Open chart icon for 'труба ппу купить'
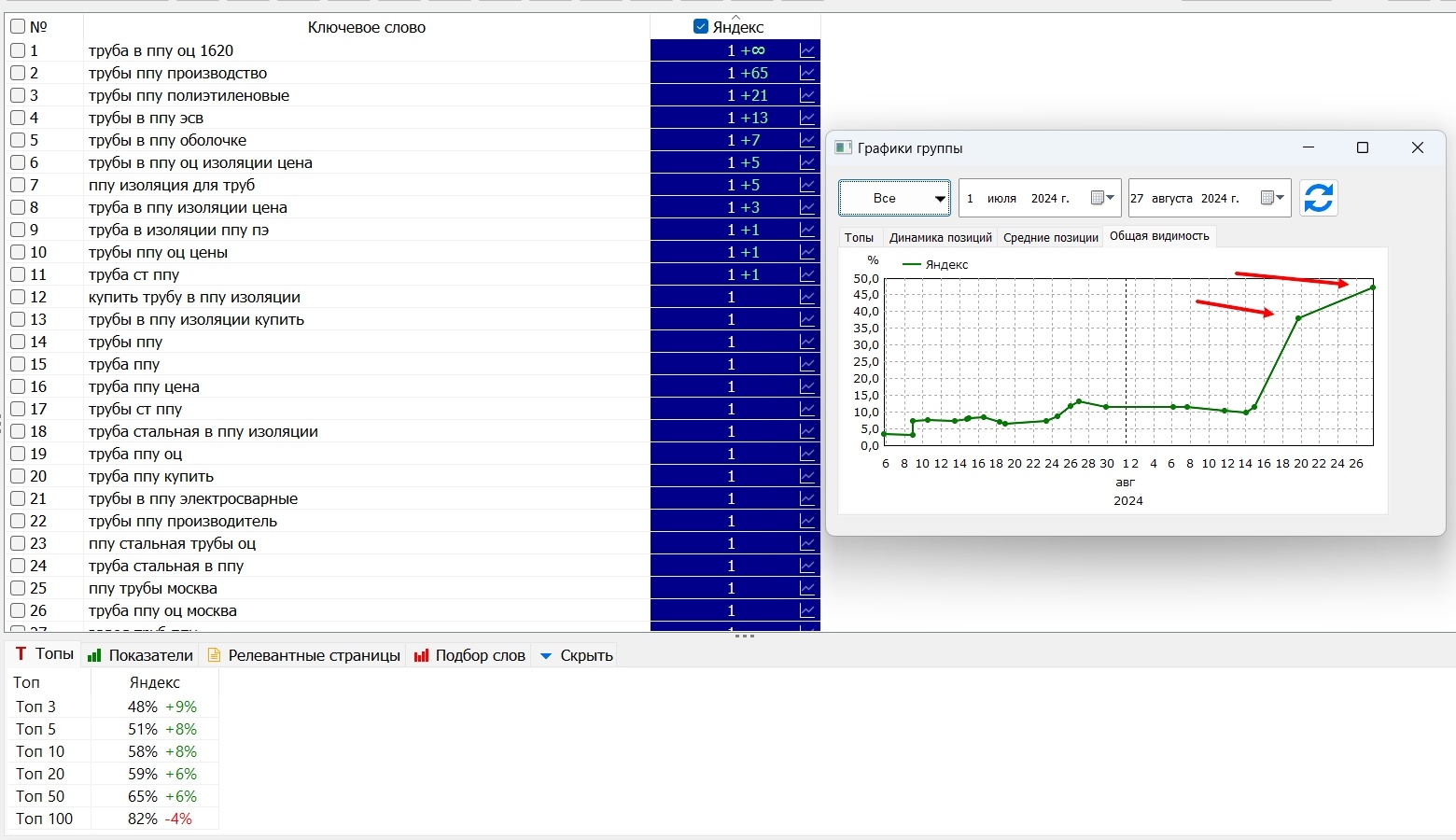Viewport: 1456px width, 840px height. click(807, 476)
